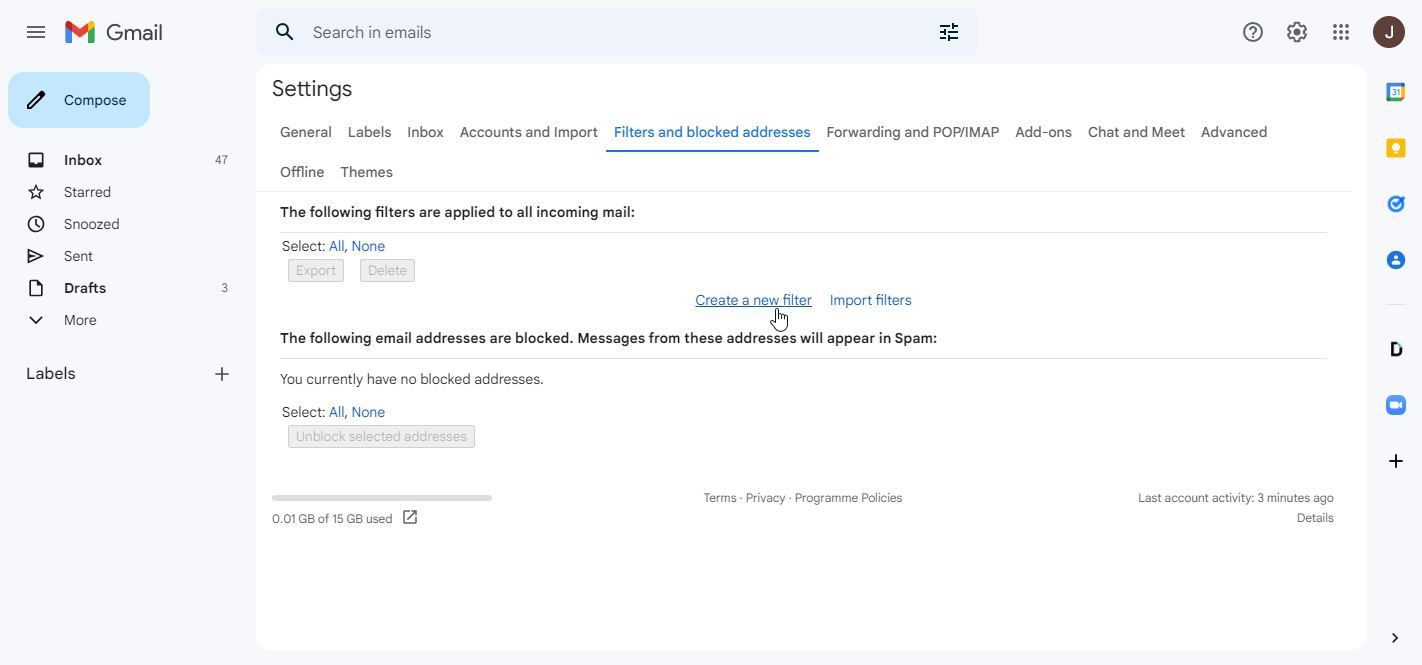Open the Google apps grid
Screen dimensions: 1422x665
click(1341, 32)
